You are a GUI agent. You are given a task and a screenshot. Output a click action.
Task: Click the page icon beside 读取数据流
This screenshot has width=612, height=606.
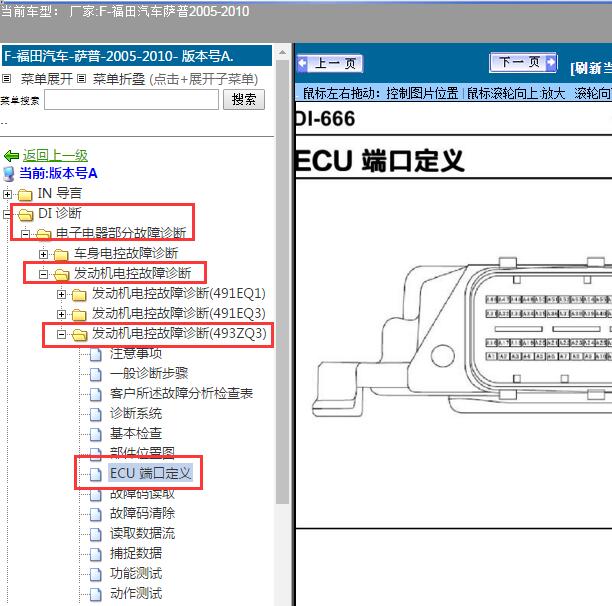coord(96,534)
